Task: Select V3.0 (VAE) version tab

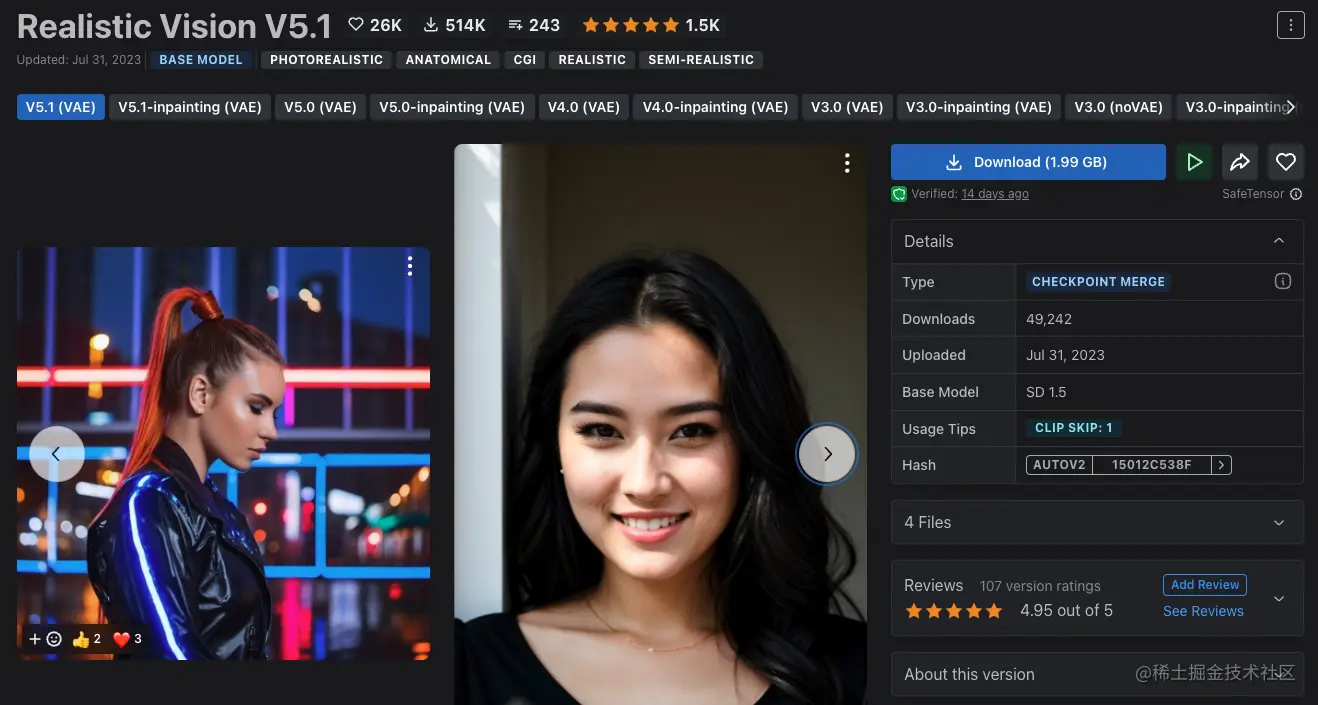Action: click(847, 107)
